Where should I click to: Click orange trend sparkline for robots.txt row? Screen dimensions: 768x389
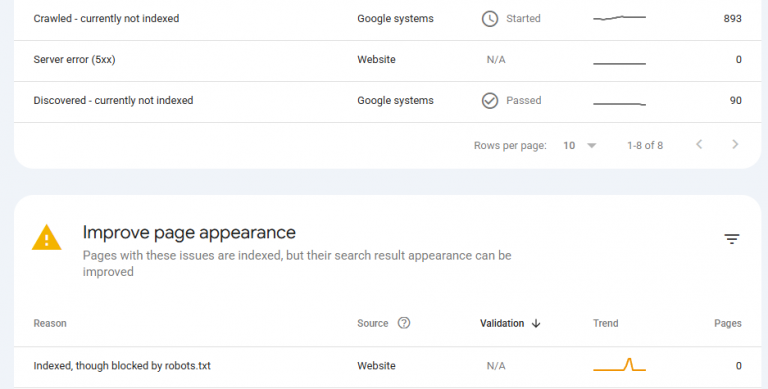619,365
